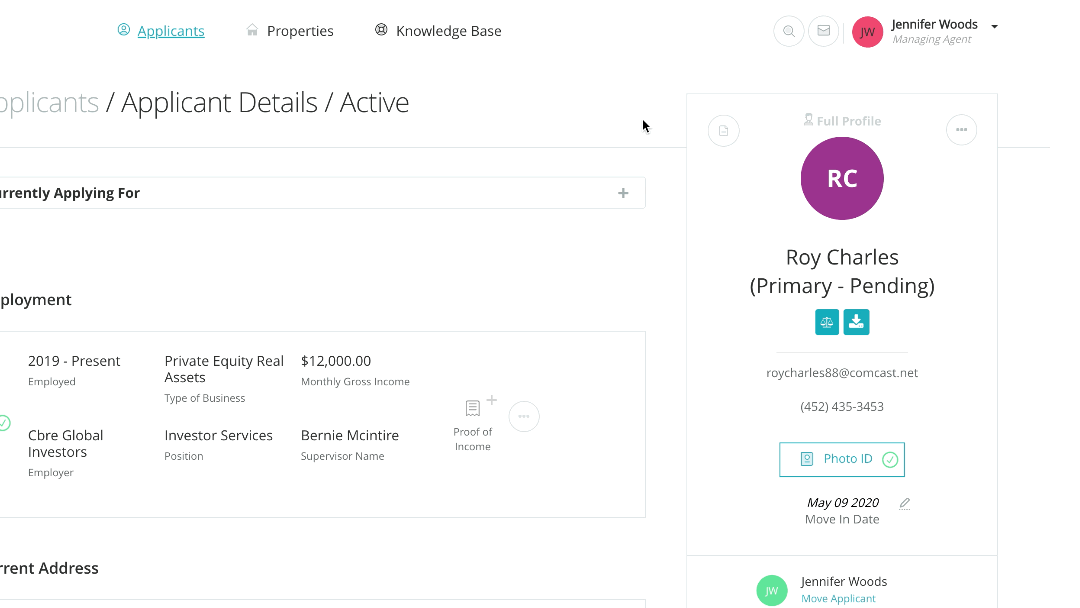Viewport: 1080px width, 608px height.
Task: Click the Photo ID button
Action: 842,459
